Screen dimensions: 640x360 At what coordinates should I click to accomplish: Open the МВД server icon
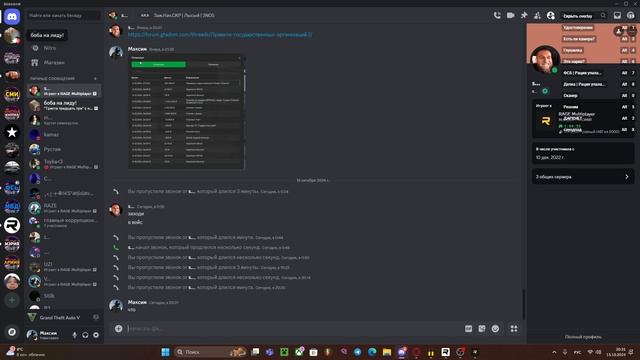[12, 207]
